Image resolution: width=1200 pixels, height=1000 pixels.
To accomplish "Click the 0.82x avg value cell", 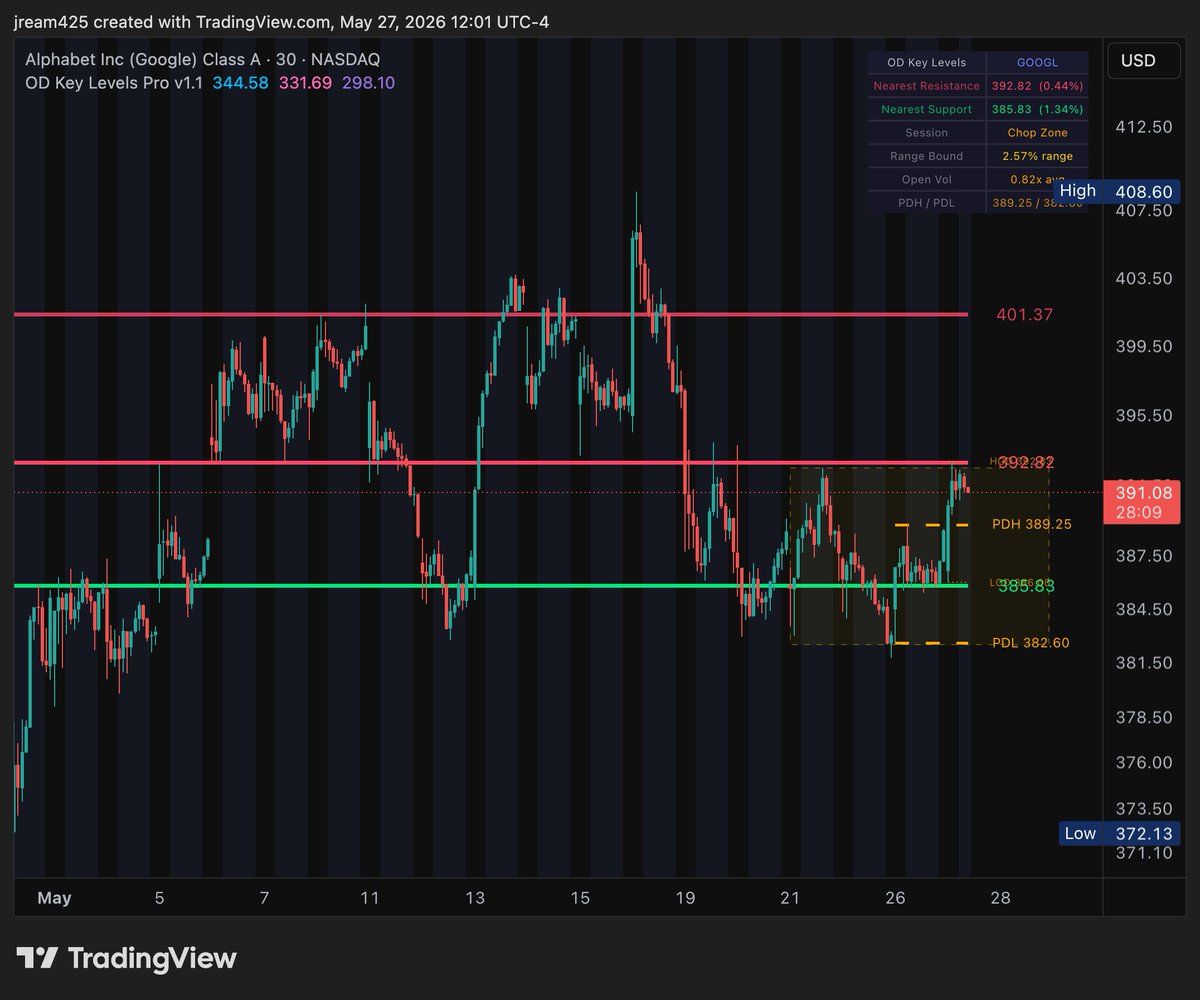I will [1037, 180].
